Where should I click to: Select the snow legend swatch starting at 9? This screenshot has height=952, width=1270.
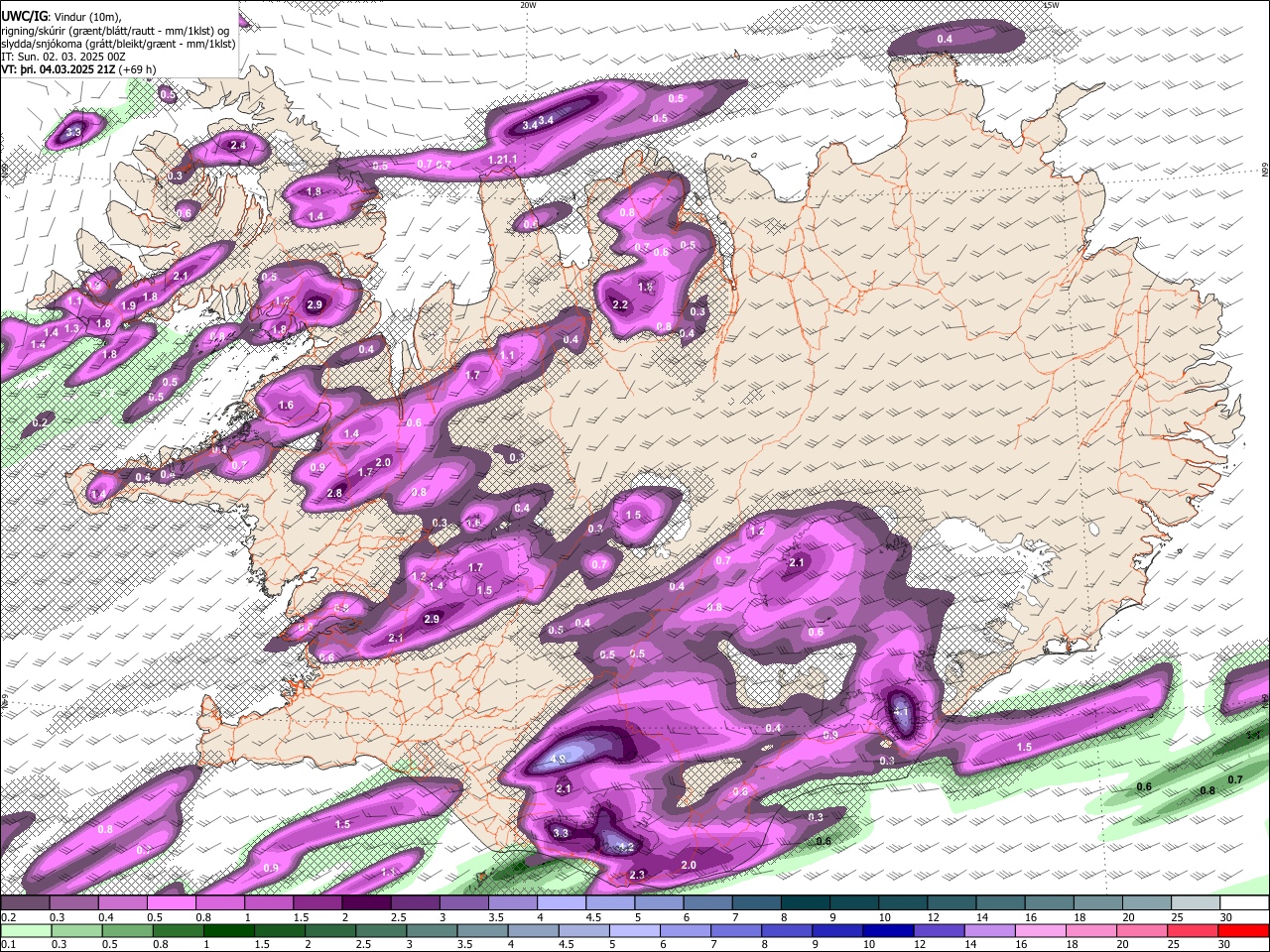[854, 903]
